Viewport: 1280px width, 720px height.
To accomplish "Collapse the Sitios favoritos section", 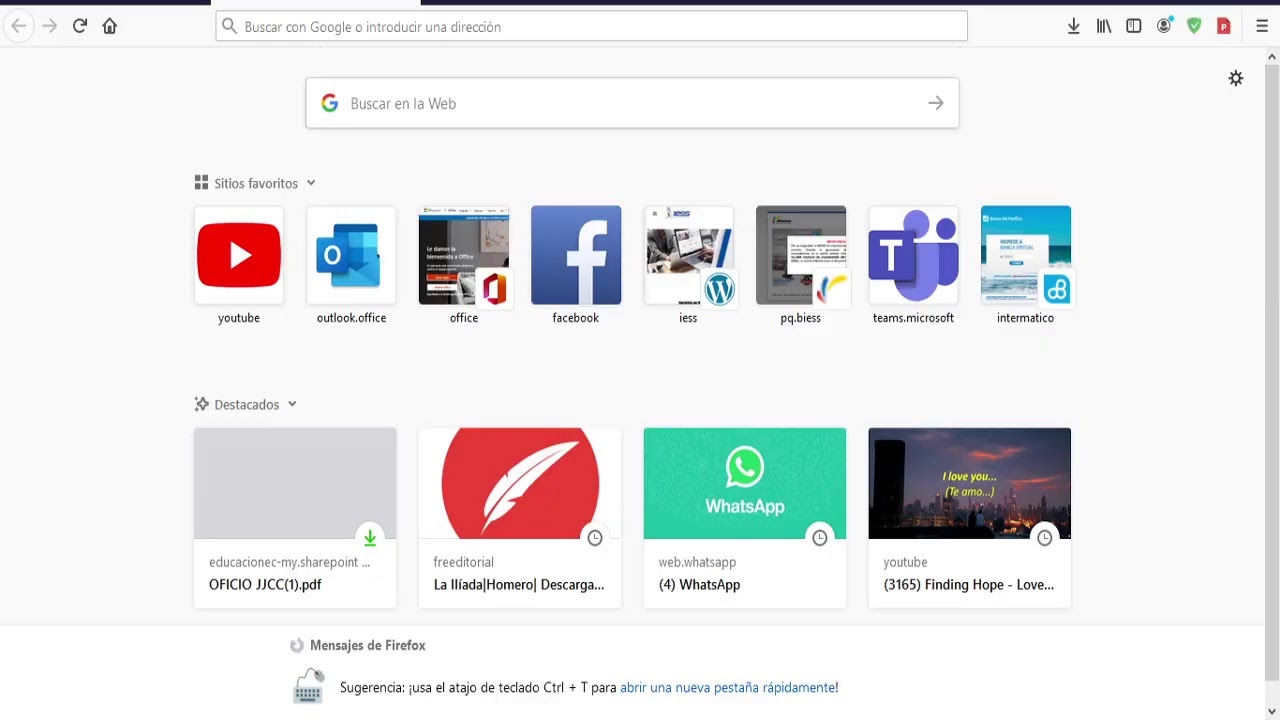I will (x=311, y=183).
